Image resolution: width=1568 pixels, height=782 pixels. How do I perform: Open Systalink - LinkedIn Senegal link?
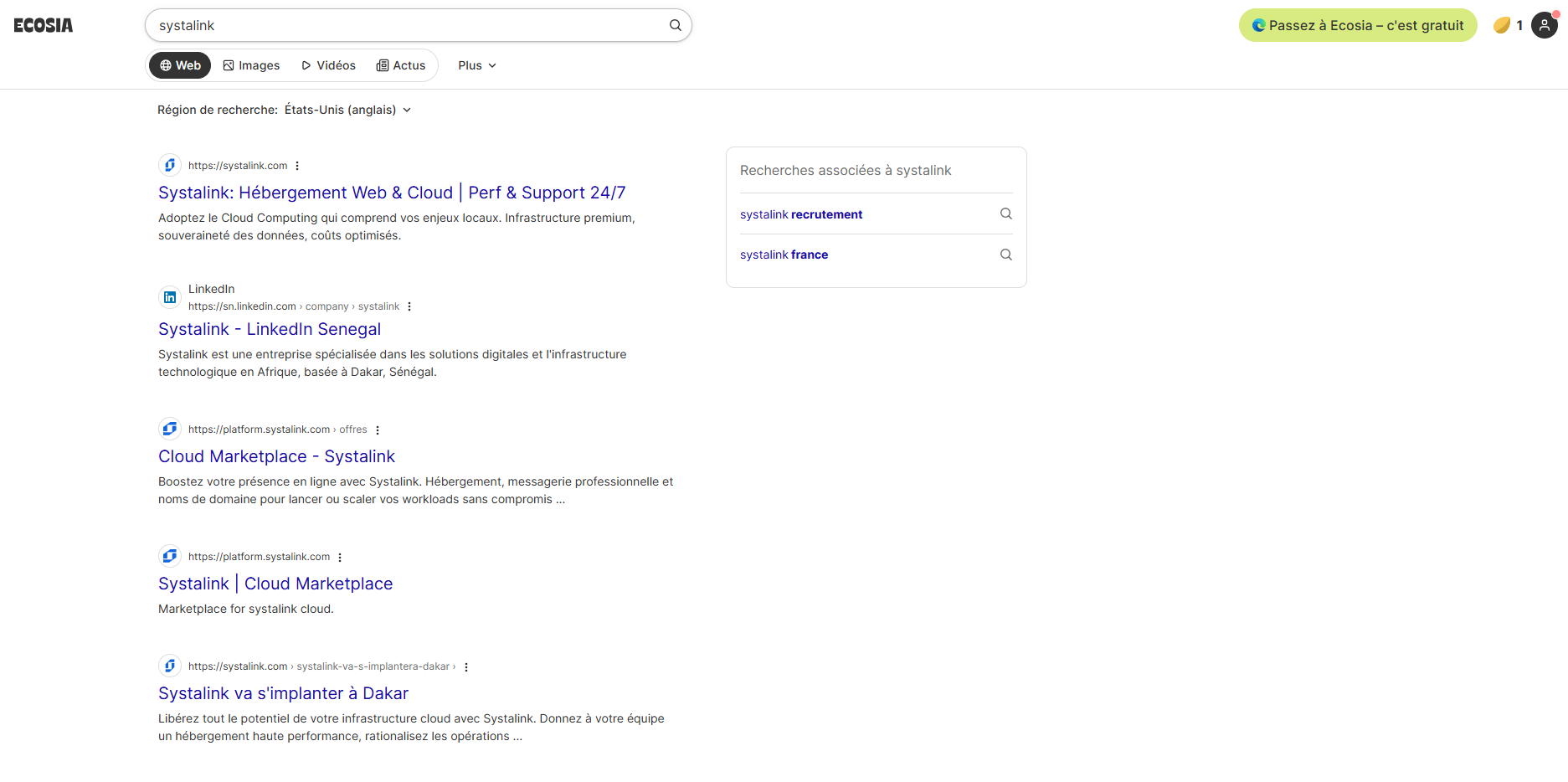[270, 329]
